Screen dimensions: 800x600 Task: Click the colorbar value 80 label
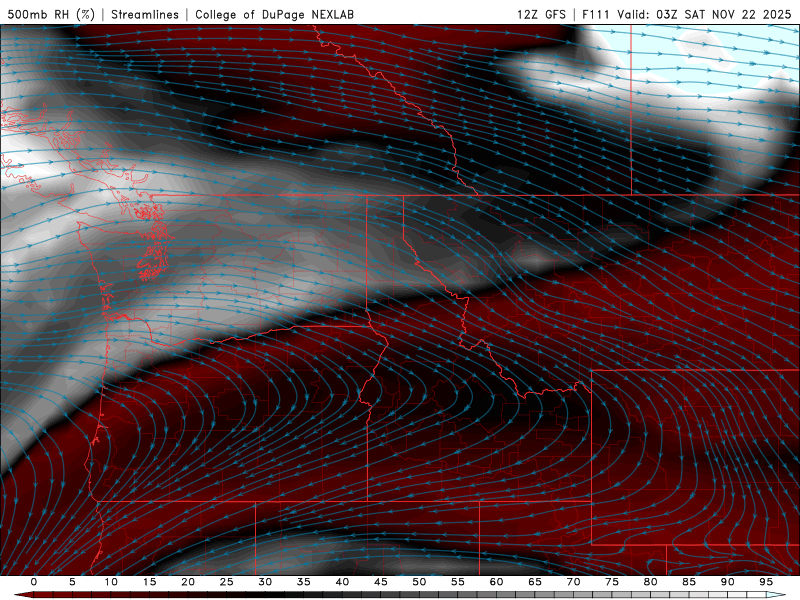coord(650,582)
